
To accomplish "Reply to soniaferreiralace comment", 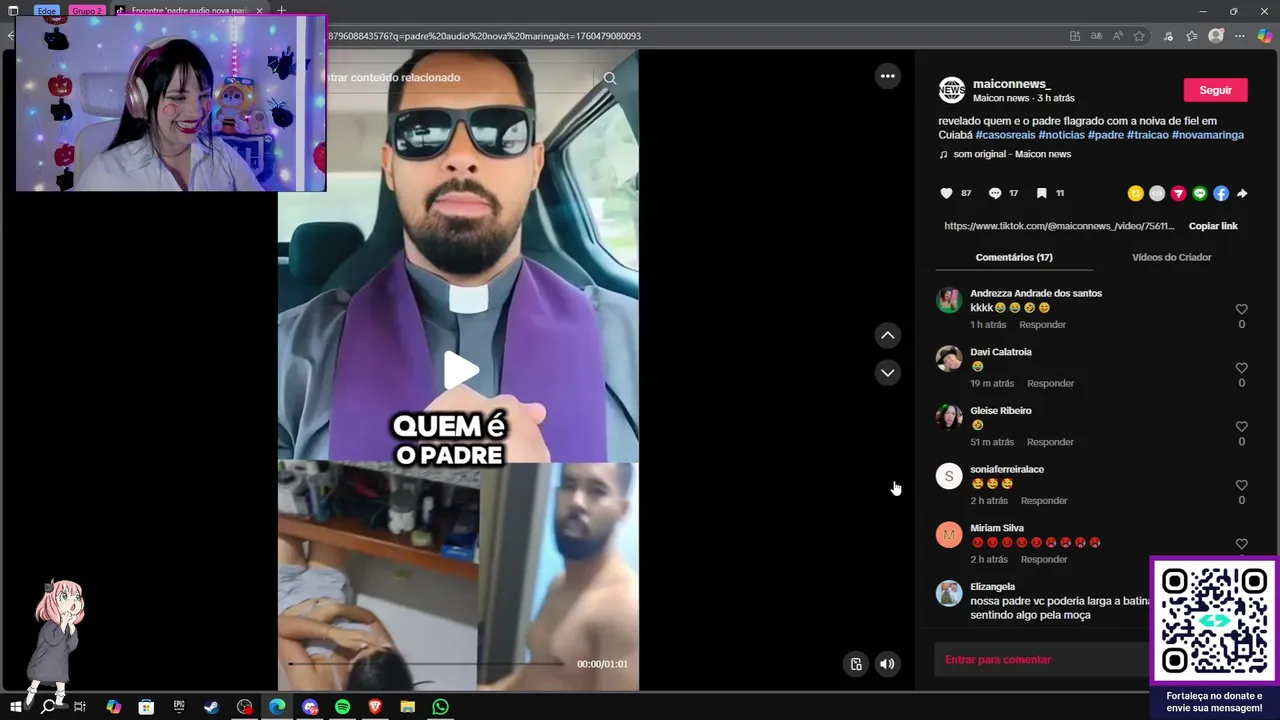I will pyautogui.click(x=1044, y=501).
